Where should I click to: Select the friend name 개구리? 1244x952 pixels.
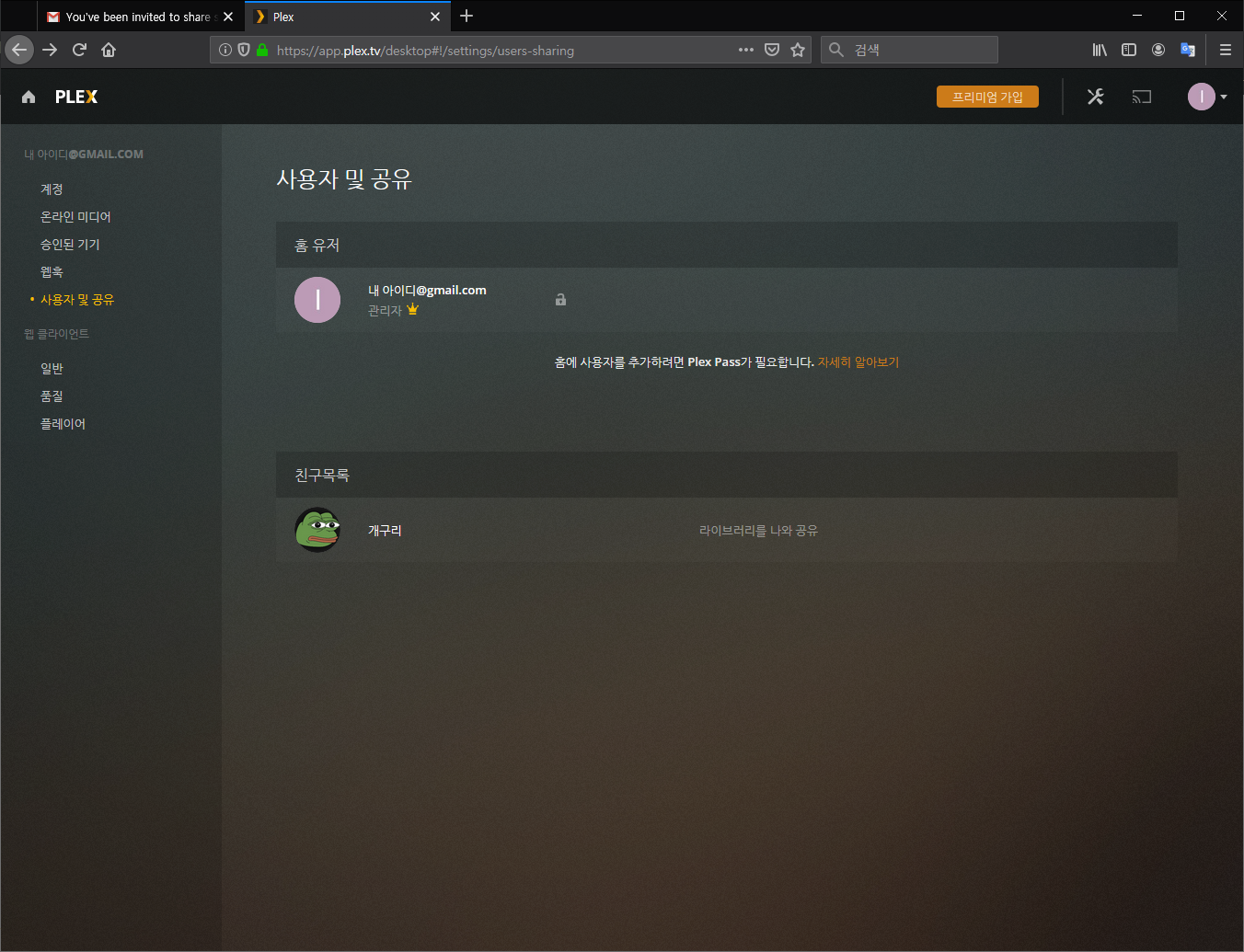[385, 531]
